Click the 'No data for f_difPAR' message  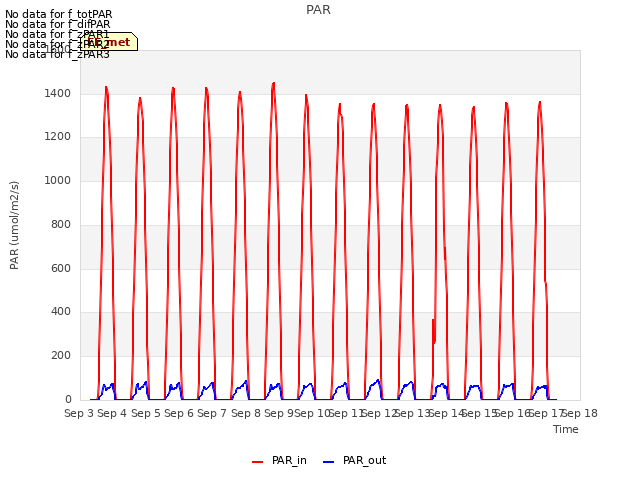pos(58,24)
